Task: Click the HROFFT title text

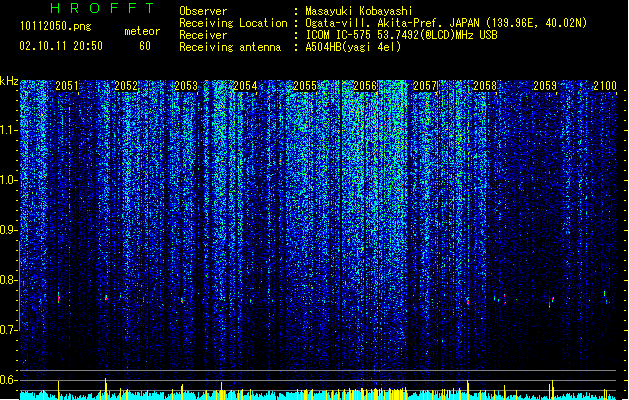Action: 102,8
